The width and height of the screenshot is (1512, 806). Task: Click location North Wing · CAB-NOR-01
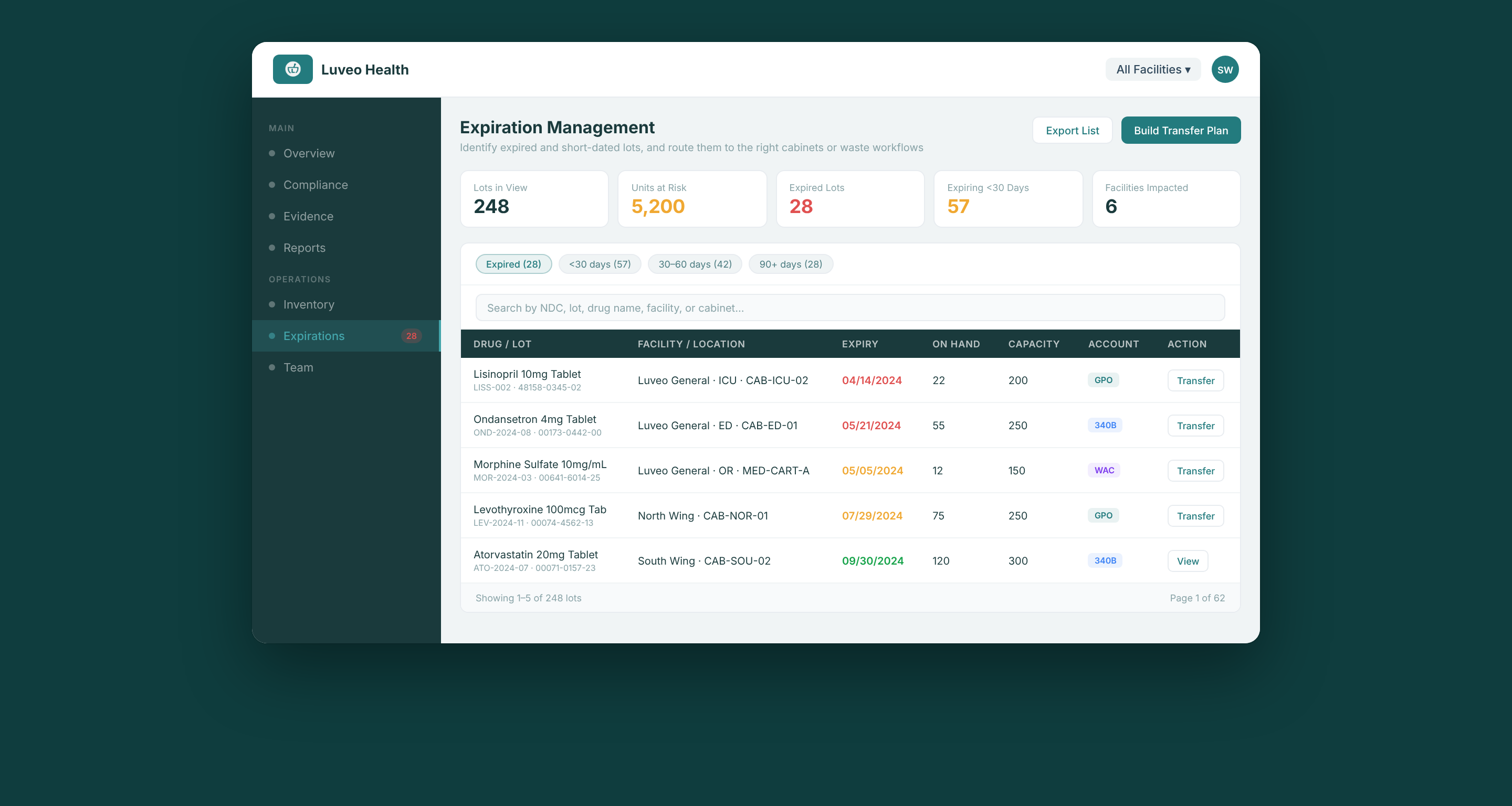coord(702,516)
